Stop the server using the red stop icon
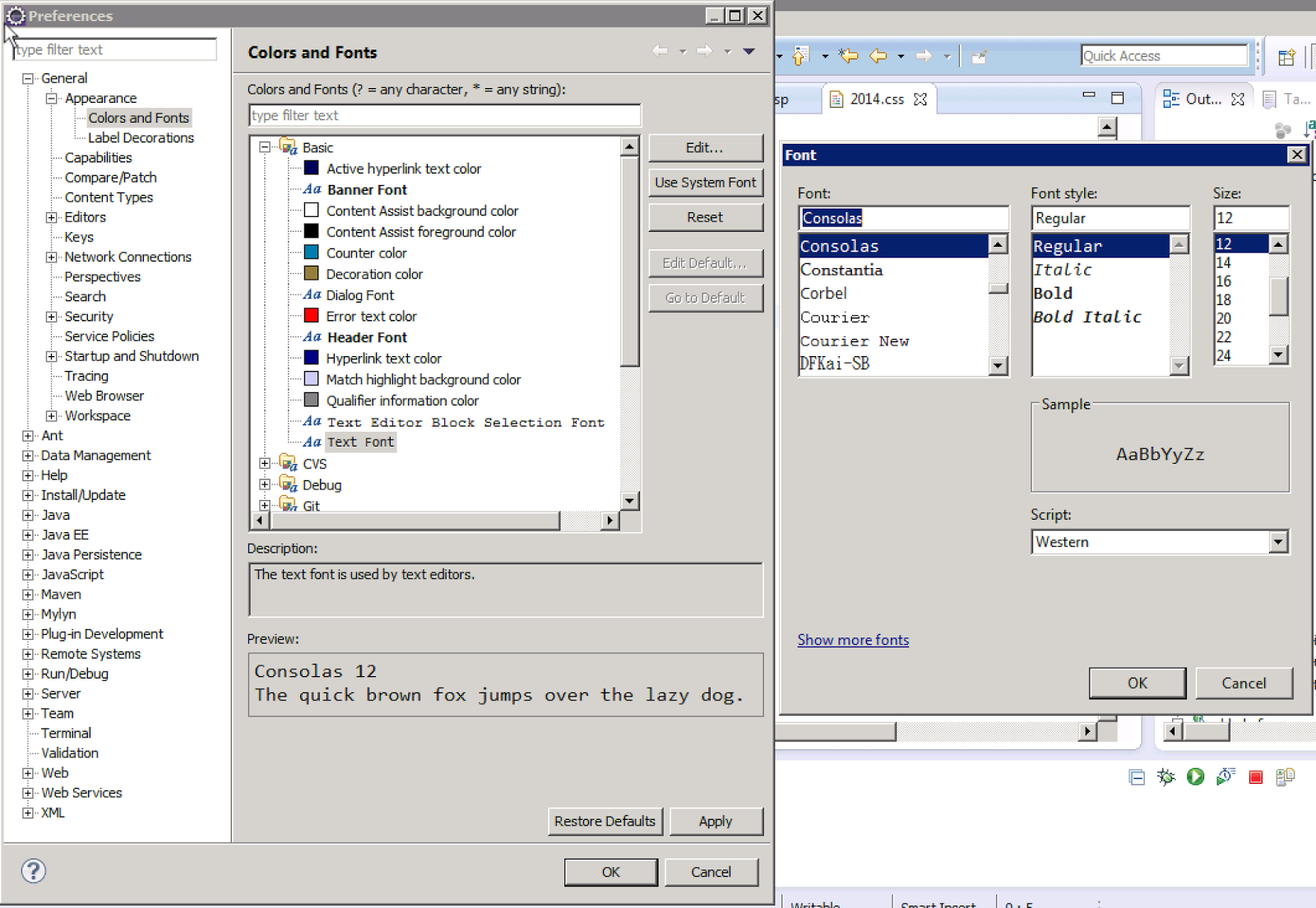The height and width of the screenshot is (908, 1316). (1255, 776)
